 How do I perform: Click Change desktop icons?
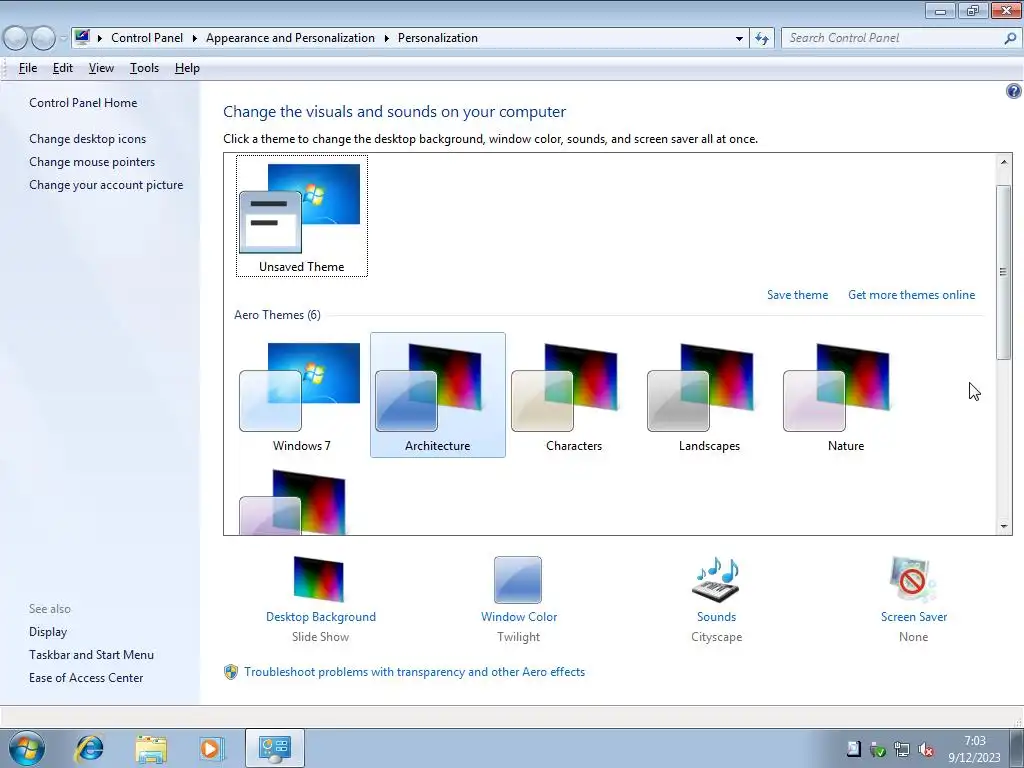pos(88,139)
